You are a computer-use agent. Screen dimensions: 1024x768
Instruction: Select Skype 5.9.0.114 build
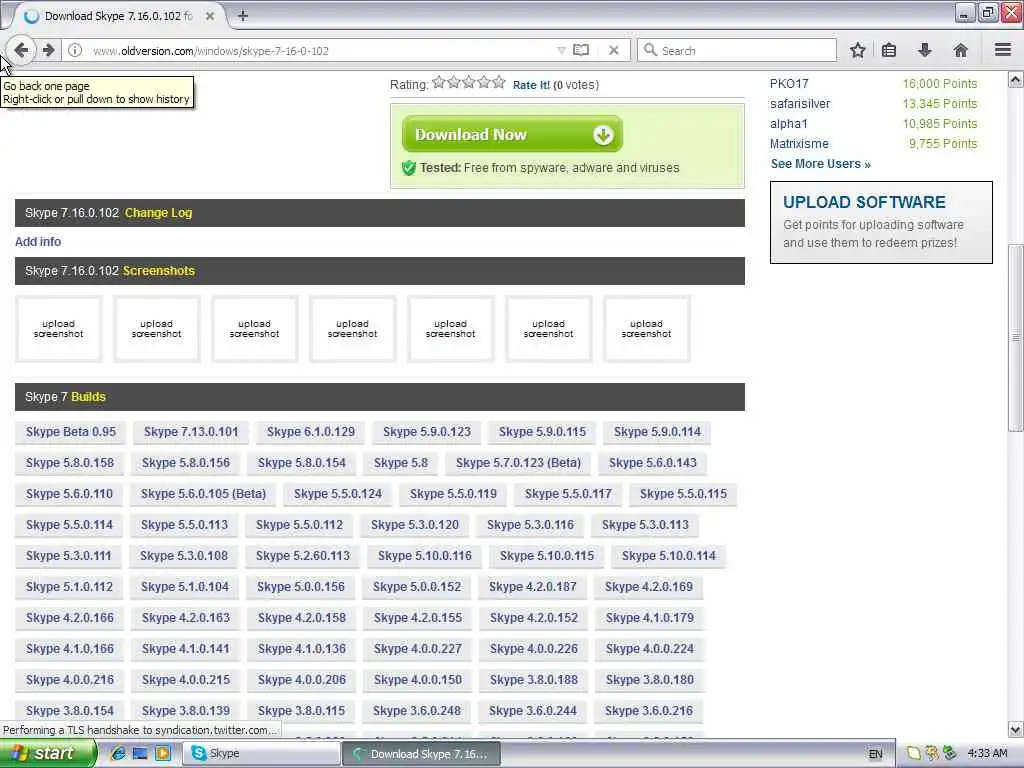657,432
